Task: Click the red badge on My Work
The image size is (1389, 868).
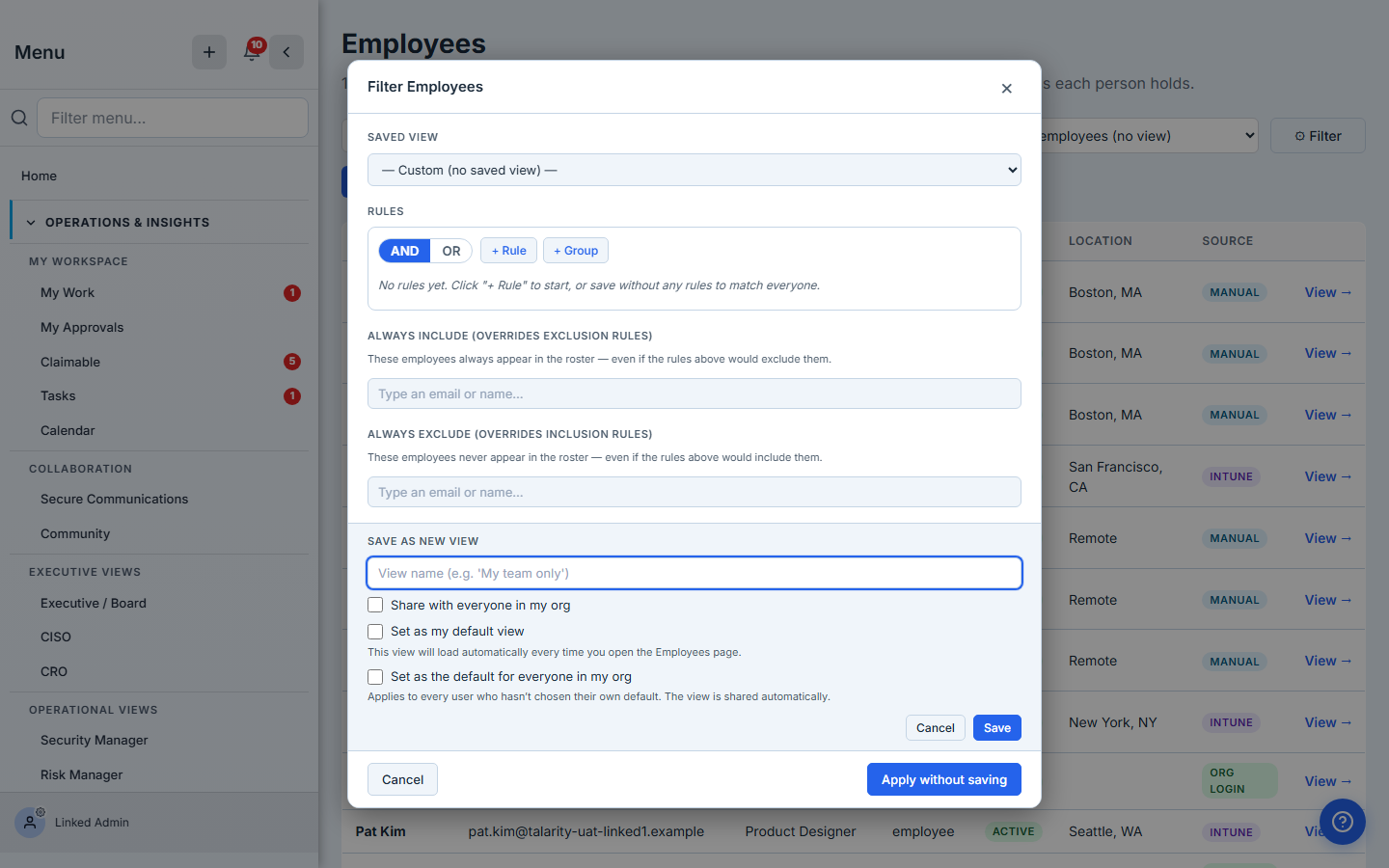Action: point(292,293)
